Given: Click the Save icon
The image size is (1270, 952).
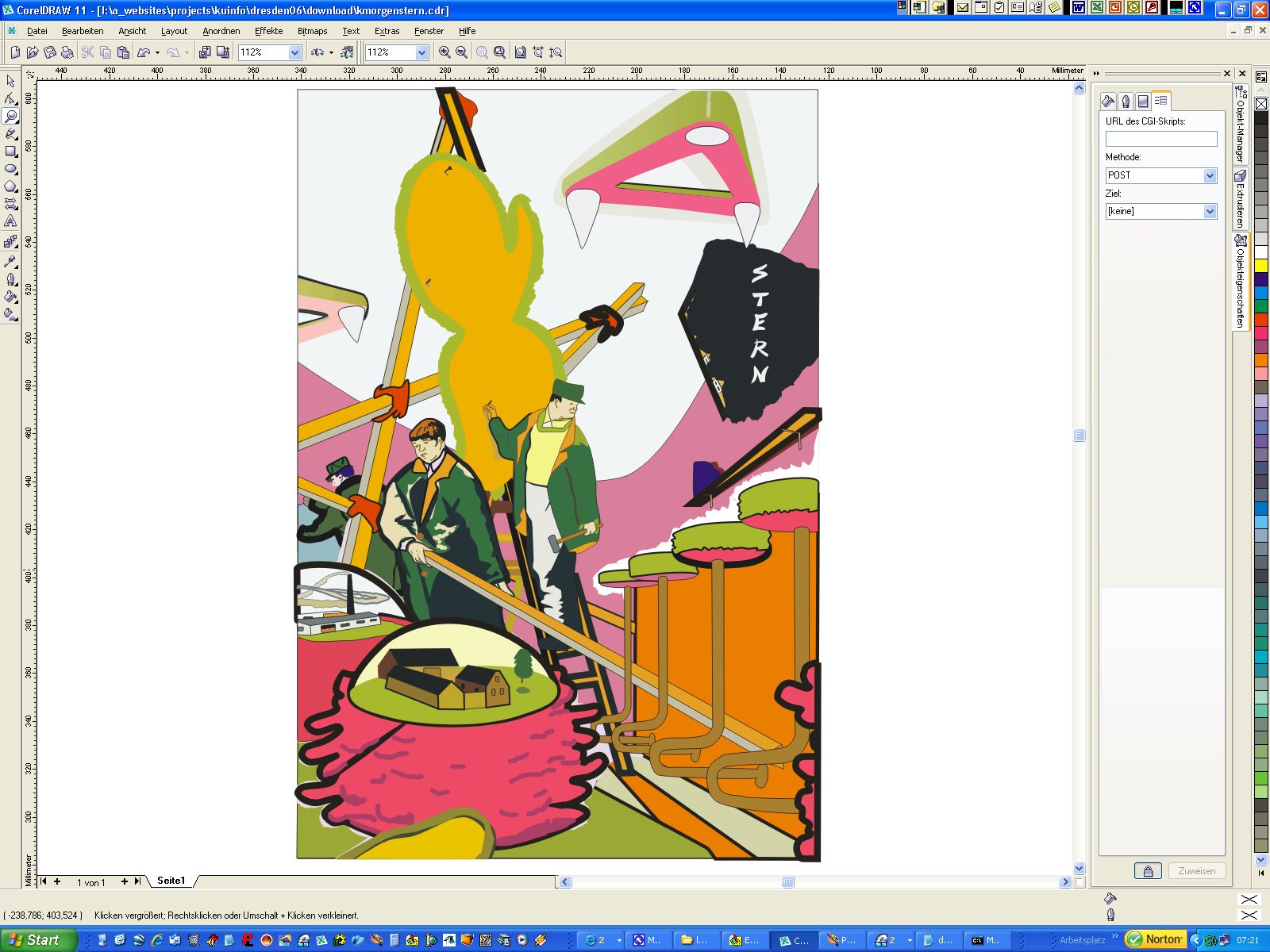Looking at the screenshot, I should pos(50,52).
